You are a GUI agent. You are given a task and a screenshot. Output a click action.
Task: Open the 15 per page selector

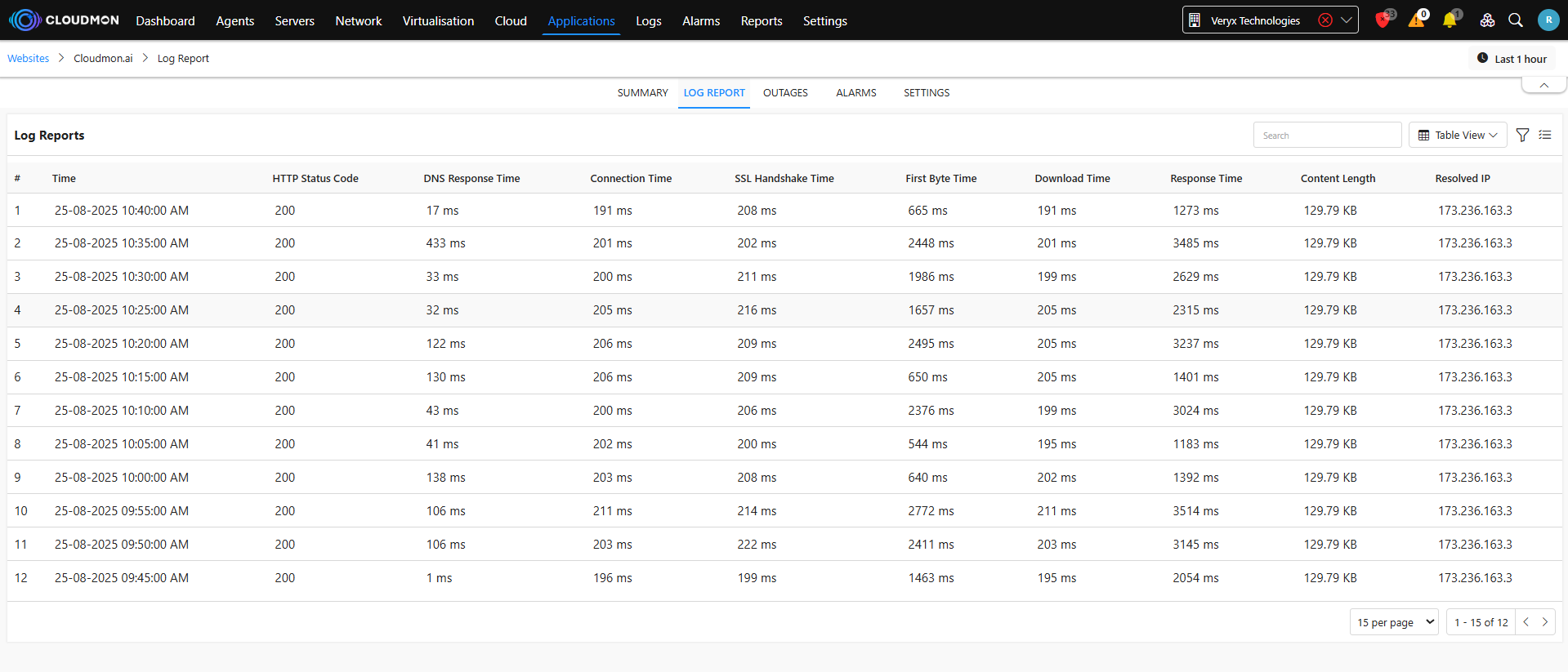coord(1394,622)
